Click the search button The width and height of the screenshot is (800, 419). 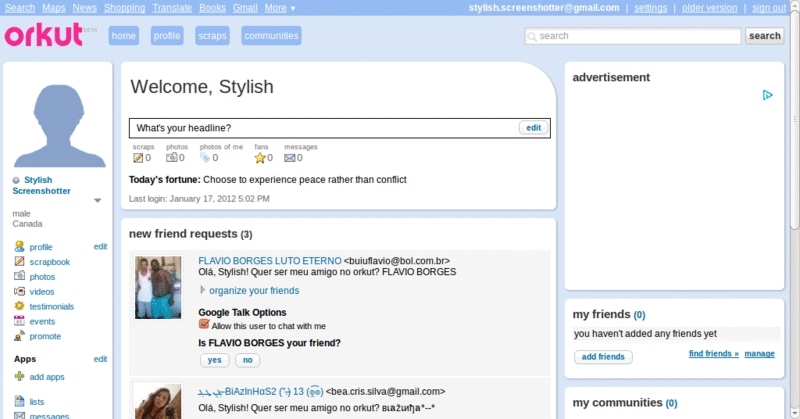click(x=764, y=36)
